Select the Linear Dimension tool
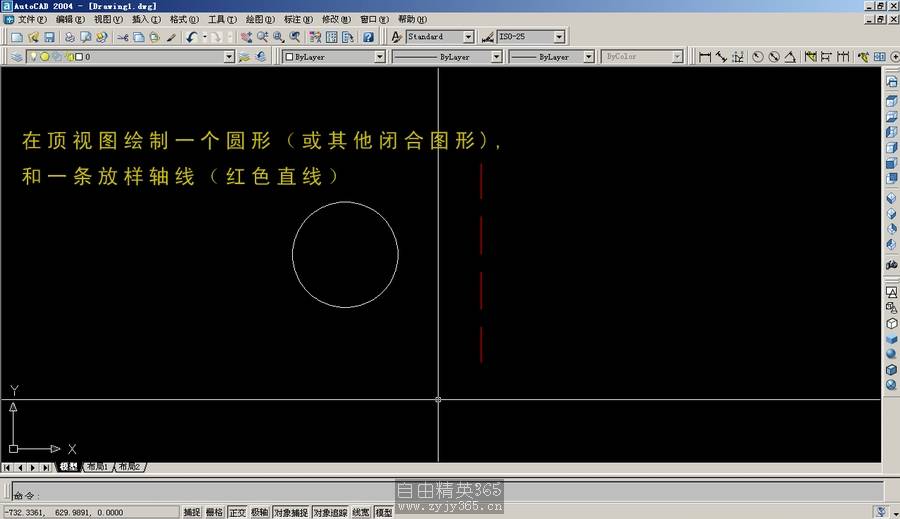The width and height of the screenshot is (900, 519). click(705, 57)
